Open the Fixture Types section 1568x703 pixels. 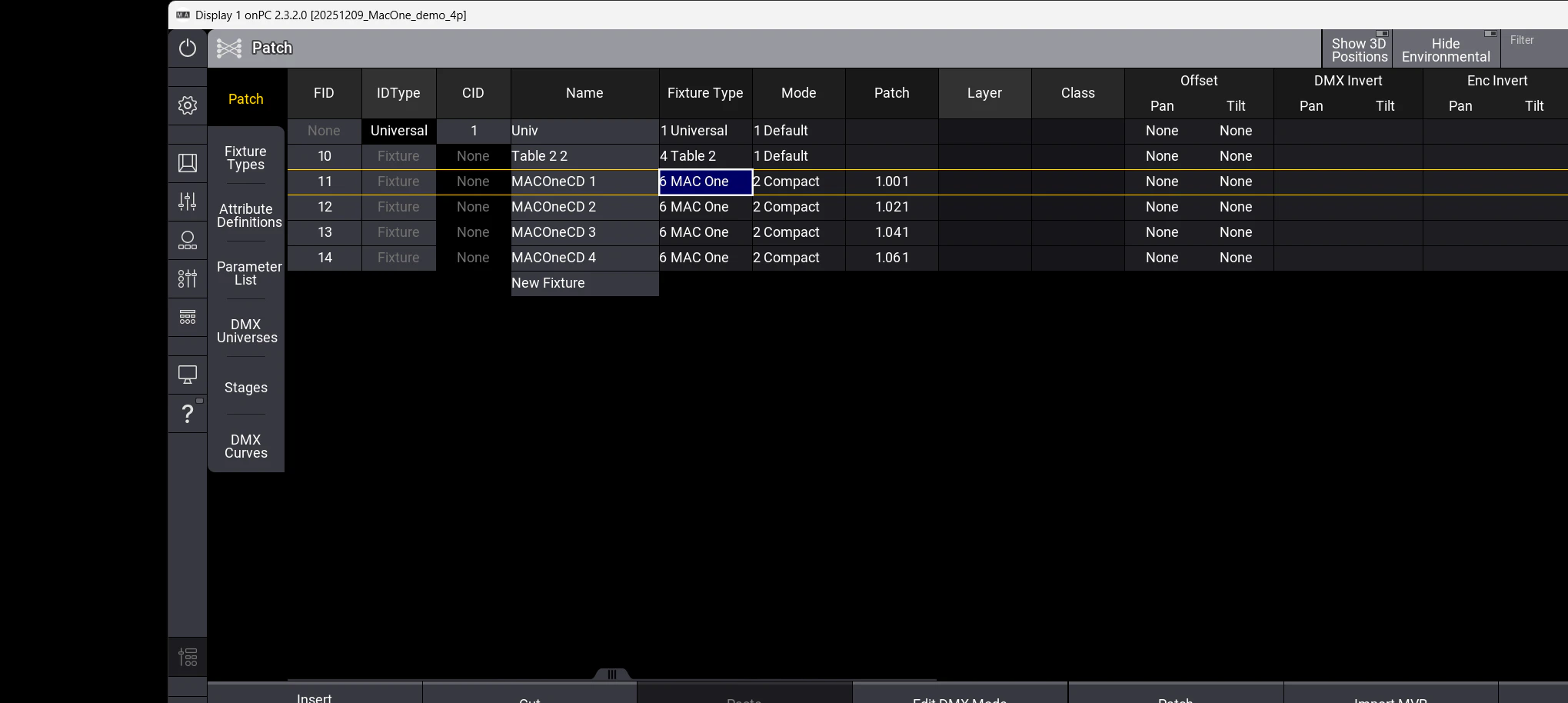point(246,158)
